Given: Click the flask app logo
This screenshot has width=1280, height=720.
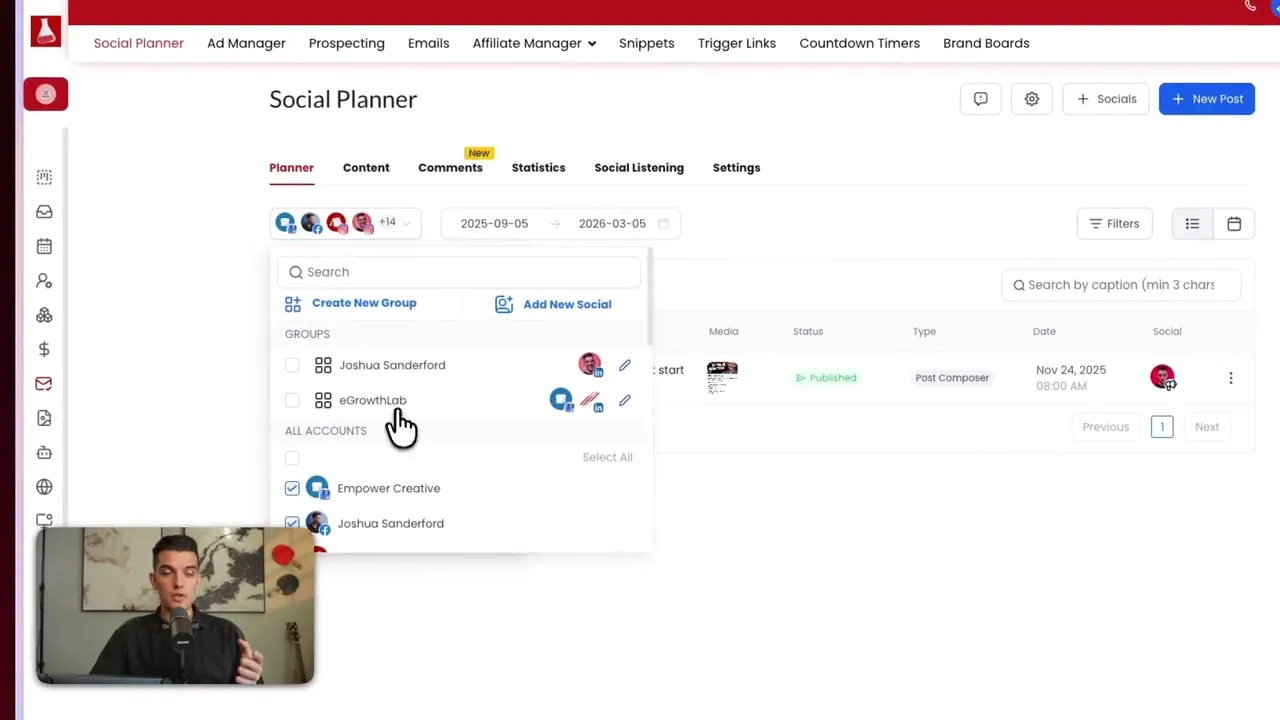Looking at the screenshot, I should 45,31.
